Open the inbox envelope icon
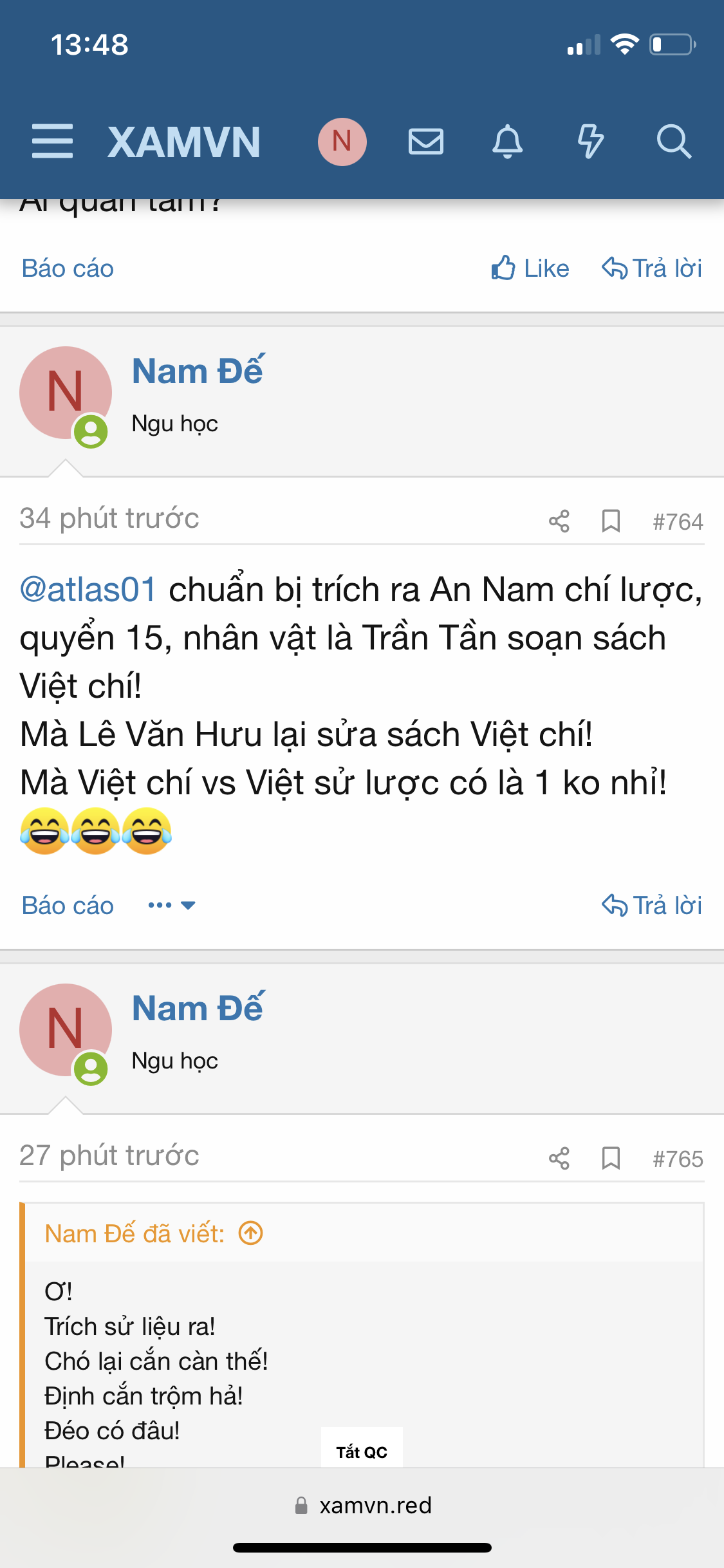Screen dimensions: 724x1568 click(426, 142)
